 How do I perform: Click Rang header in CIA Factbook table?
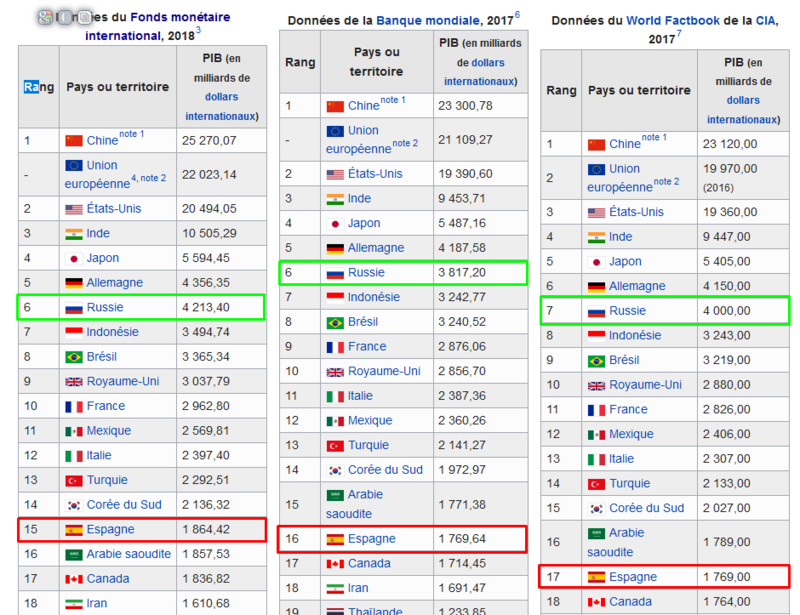pyautogui.click(x=561, y=90)
